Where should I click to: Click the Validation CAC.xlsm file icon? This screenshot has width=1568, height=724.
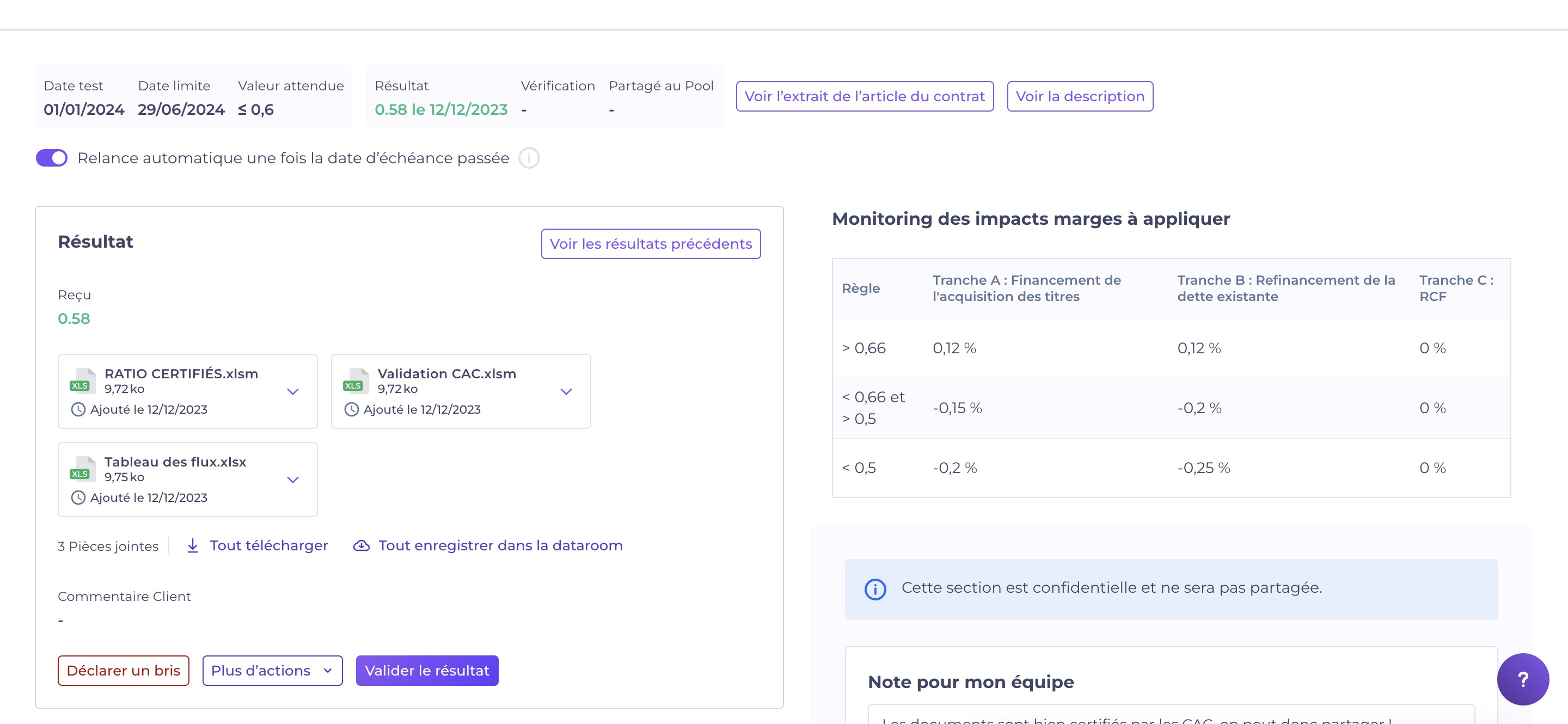click(x=356, y=382)
